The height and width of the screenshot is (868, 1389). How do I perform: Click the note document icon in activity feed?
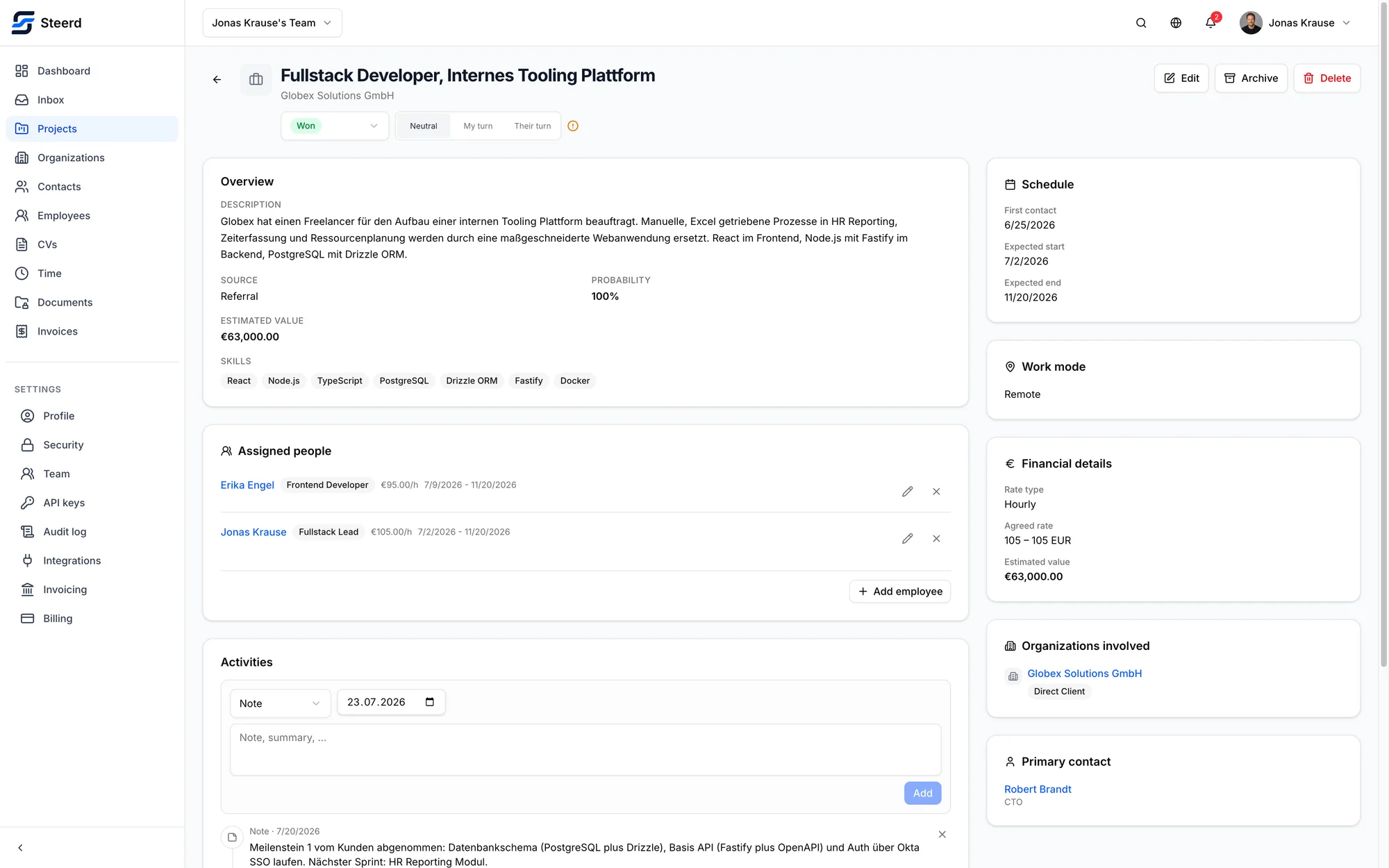[x=232, y=837]
